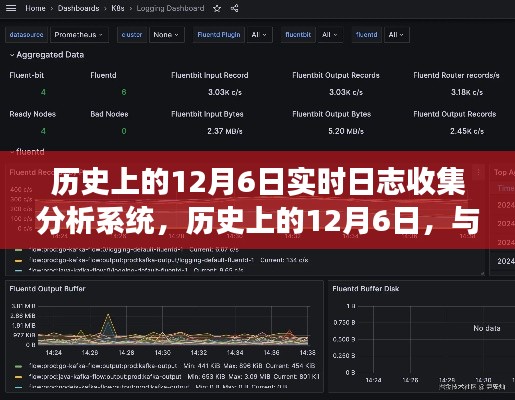Open the Prometheus datasource dropdown
515x400 pixels.
pos(79,35)
